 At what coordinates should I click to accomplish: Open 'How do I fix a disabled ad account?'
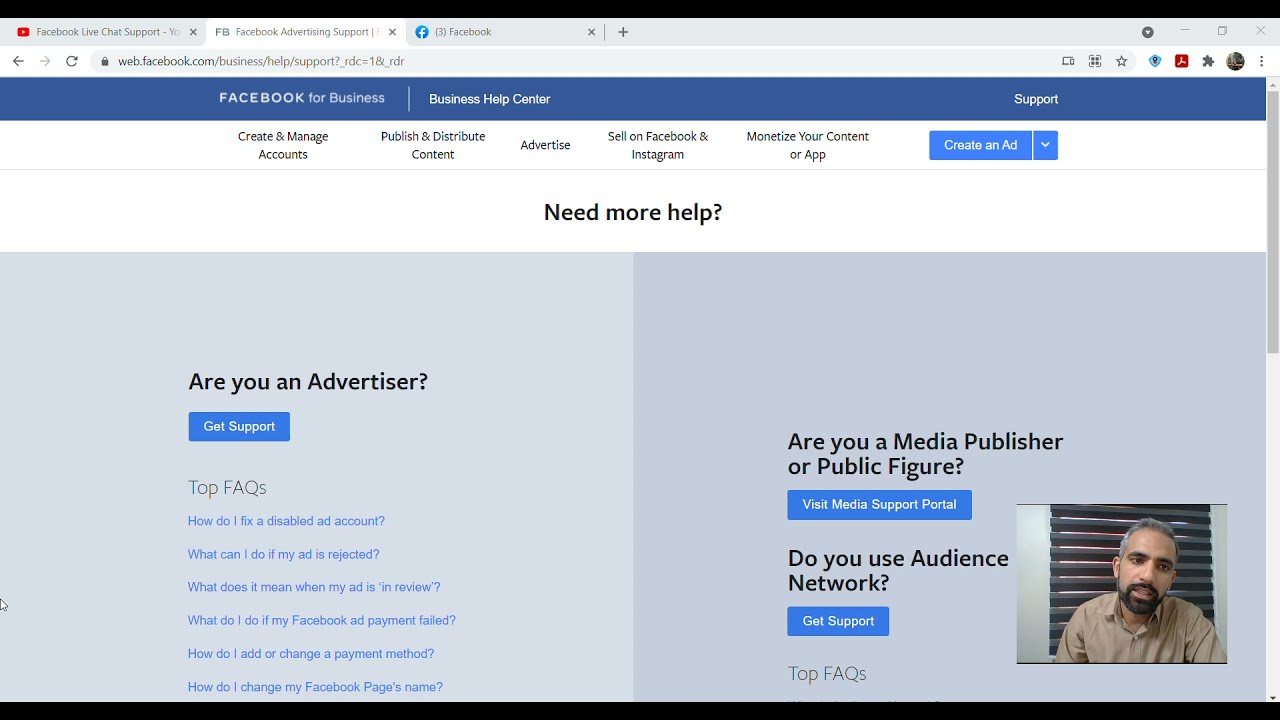(286, 521)
